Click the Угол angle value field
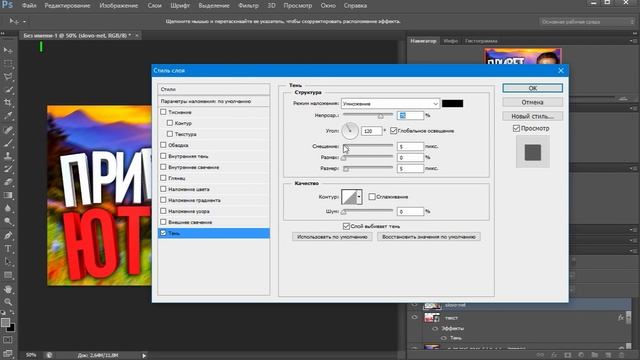640x360 pixels. click(x=371, y=131)
